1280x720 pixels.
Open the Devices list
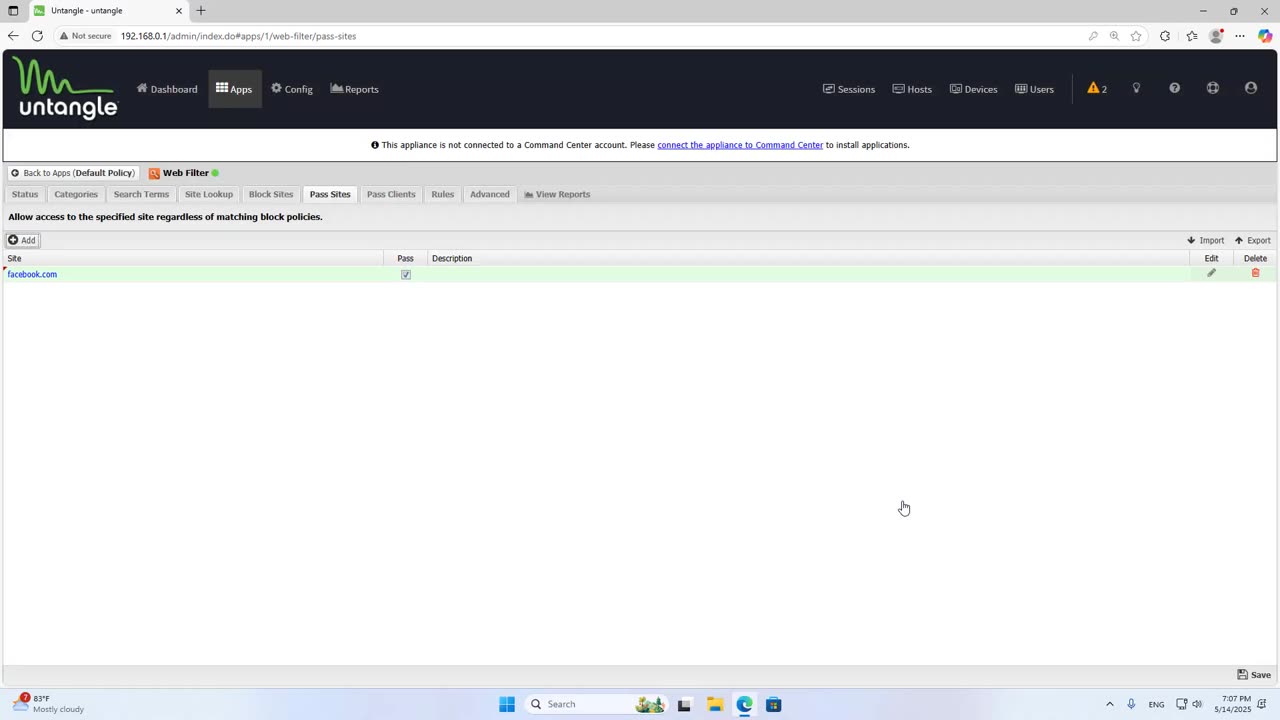pyautogui.click(x=974, y=89)
